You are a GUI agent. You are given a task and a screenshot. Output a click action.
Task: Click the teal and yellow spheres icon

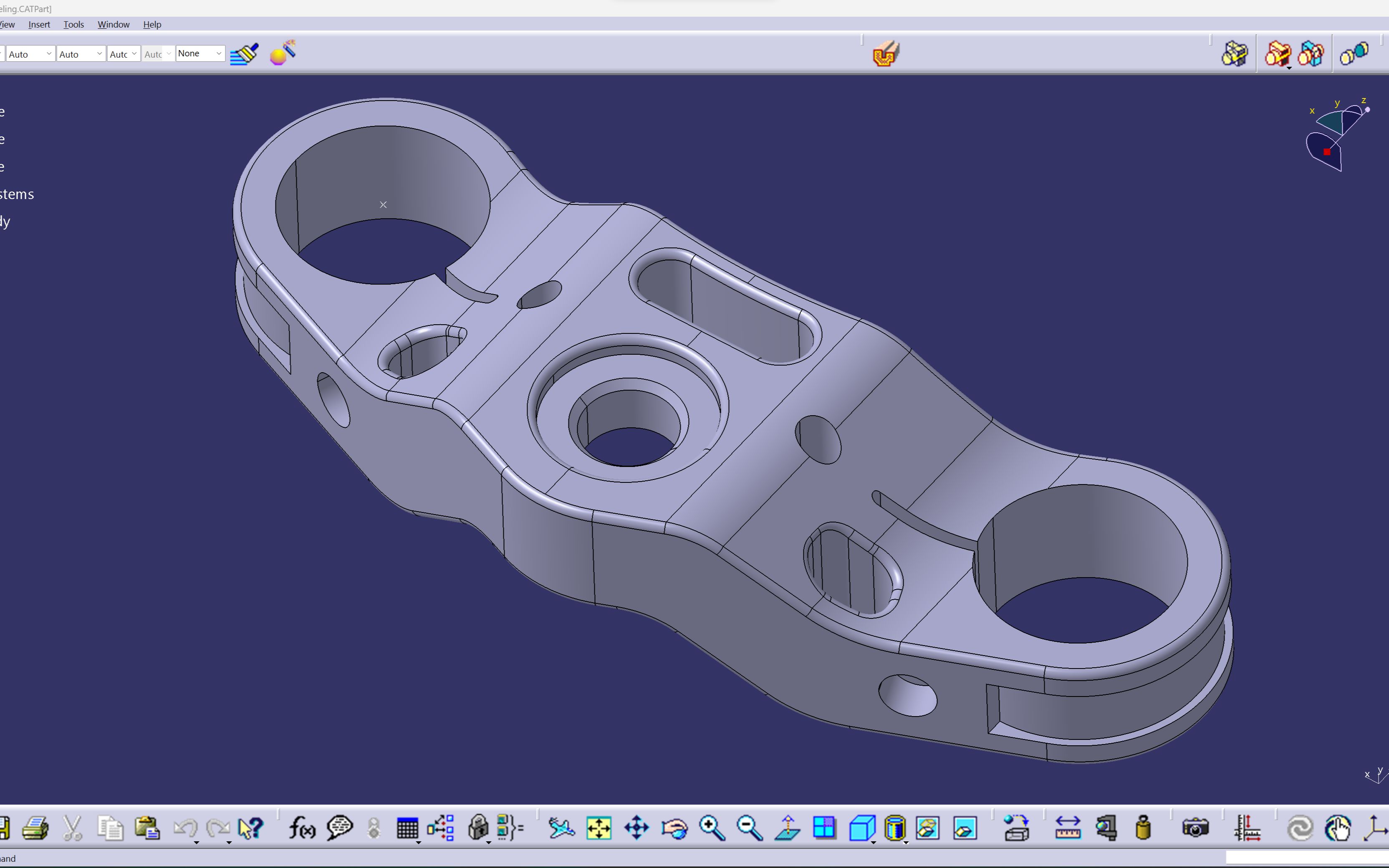pos(1354,53)
